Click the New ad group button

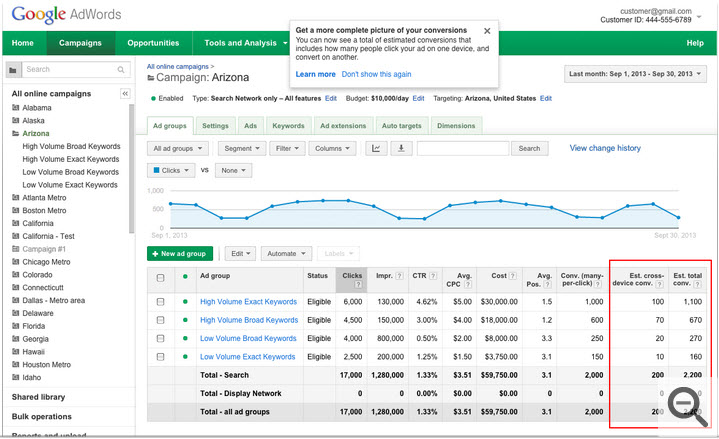click(x=180, y=254)
